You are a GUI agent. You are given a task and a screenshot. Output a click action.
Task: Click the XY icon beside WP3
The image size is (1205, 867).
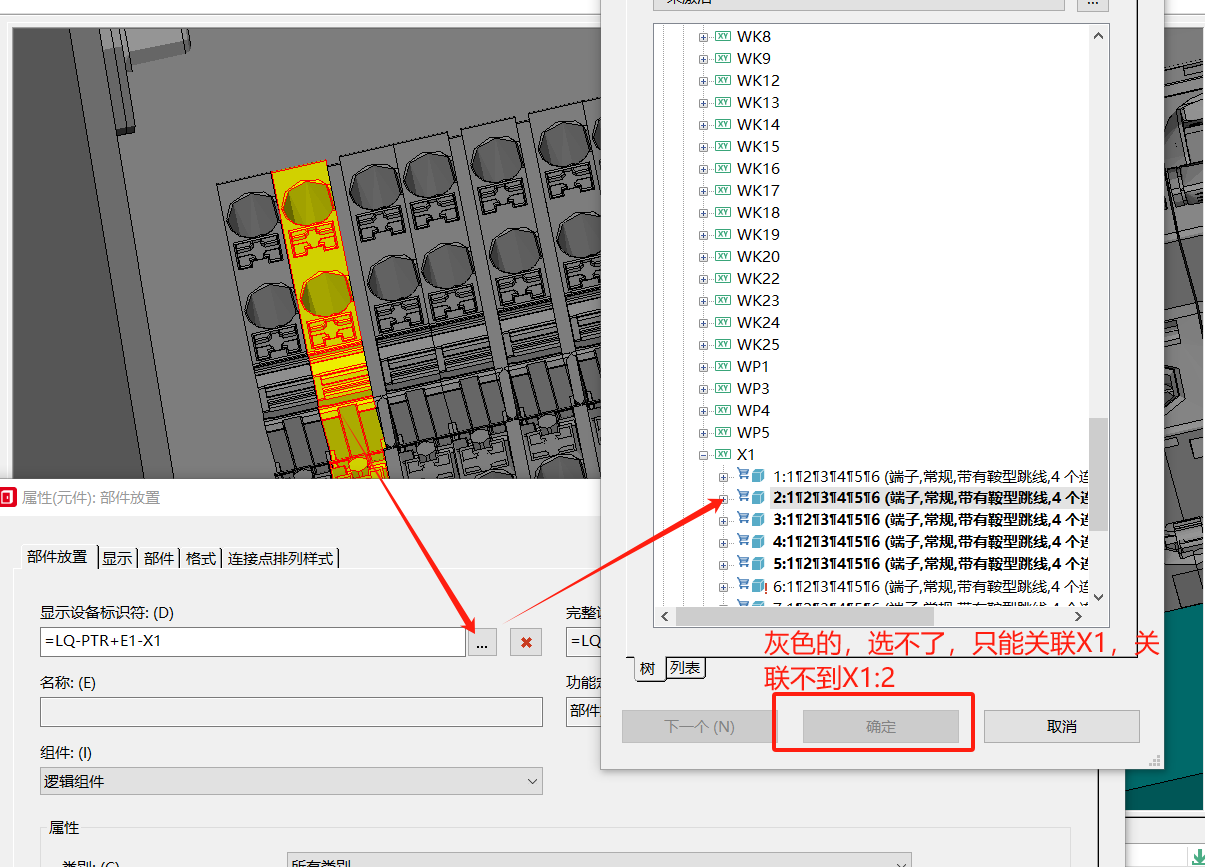(723, 388)
